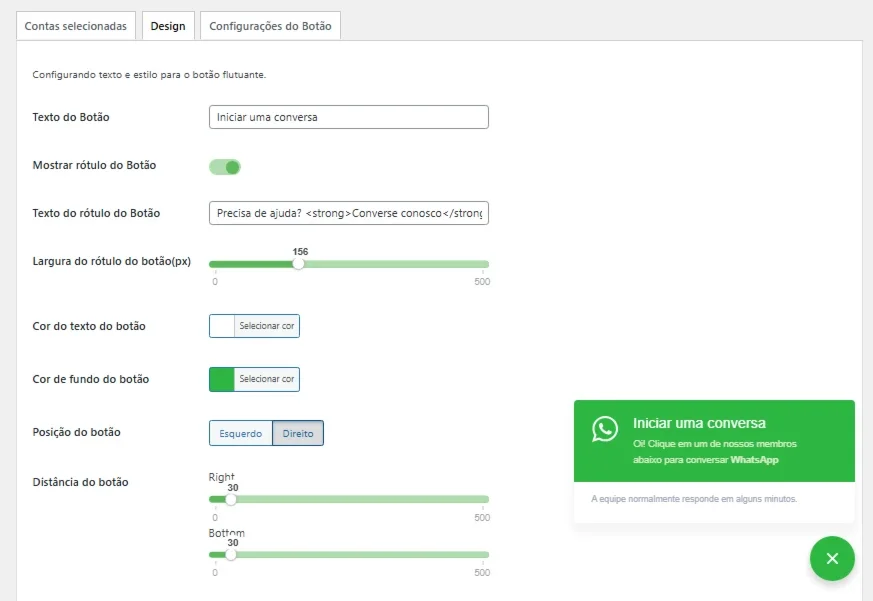Click the white text color swatch
Screen dimensions: 873x601
(222, 326)
